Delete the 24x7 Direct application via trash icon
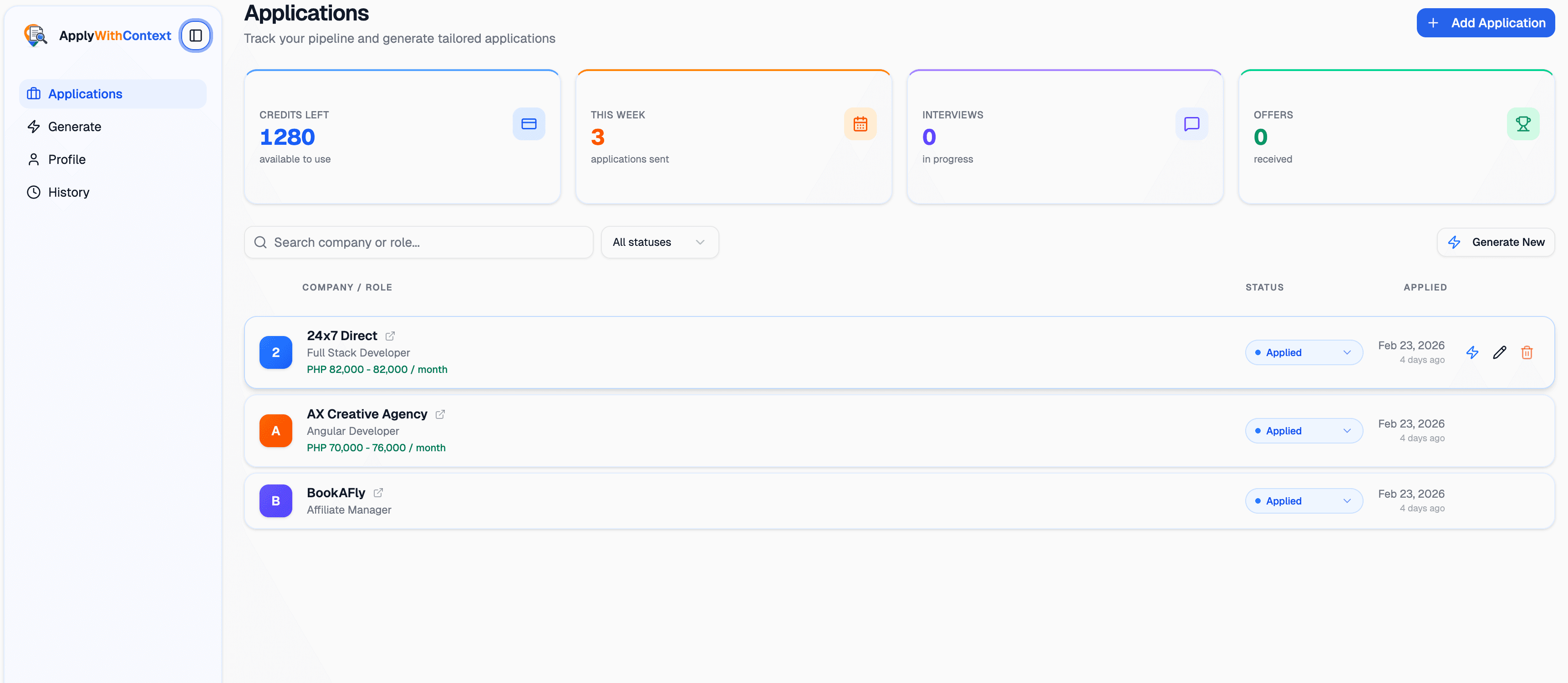 click(x=1527, y=352)
